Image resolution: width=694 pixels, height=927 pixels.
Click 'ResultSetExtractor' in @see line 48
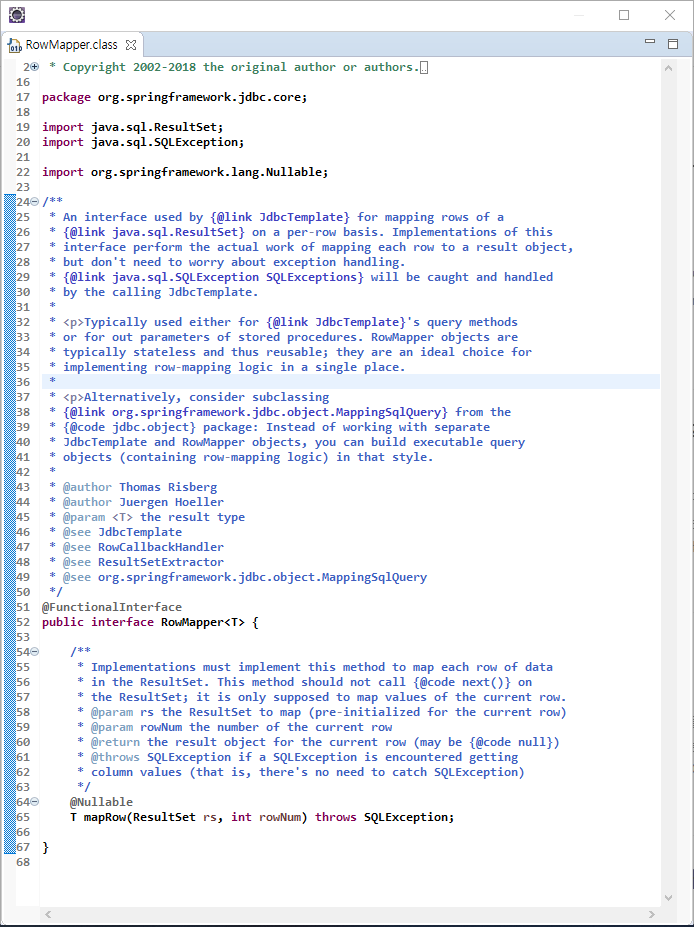(x=161, y=562)
